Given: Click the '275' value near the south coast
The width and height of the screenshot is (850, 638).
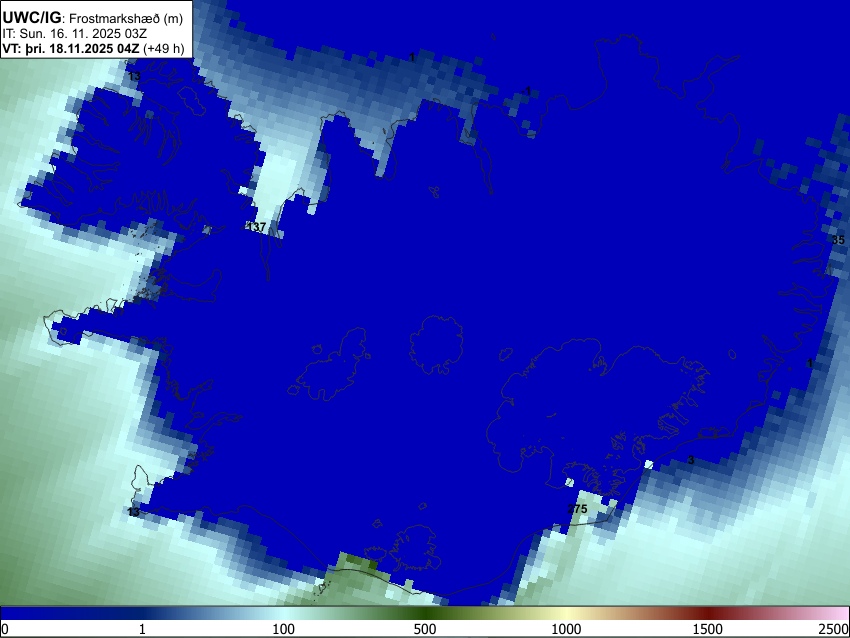Looking at the screenshot, I should click(577, 509).
